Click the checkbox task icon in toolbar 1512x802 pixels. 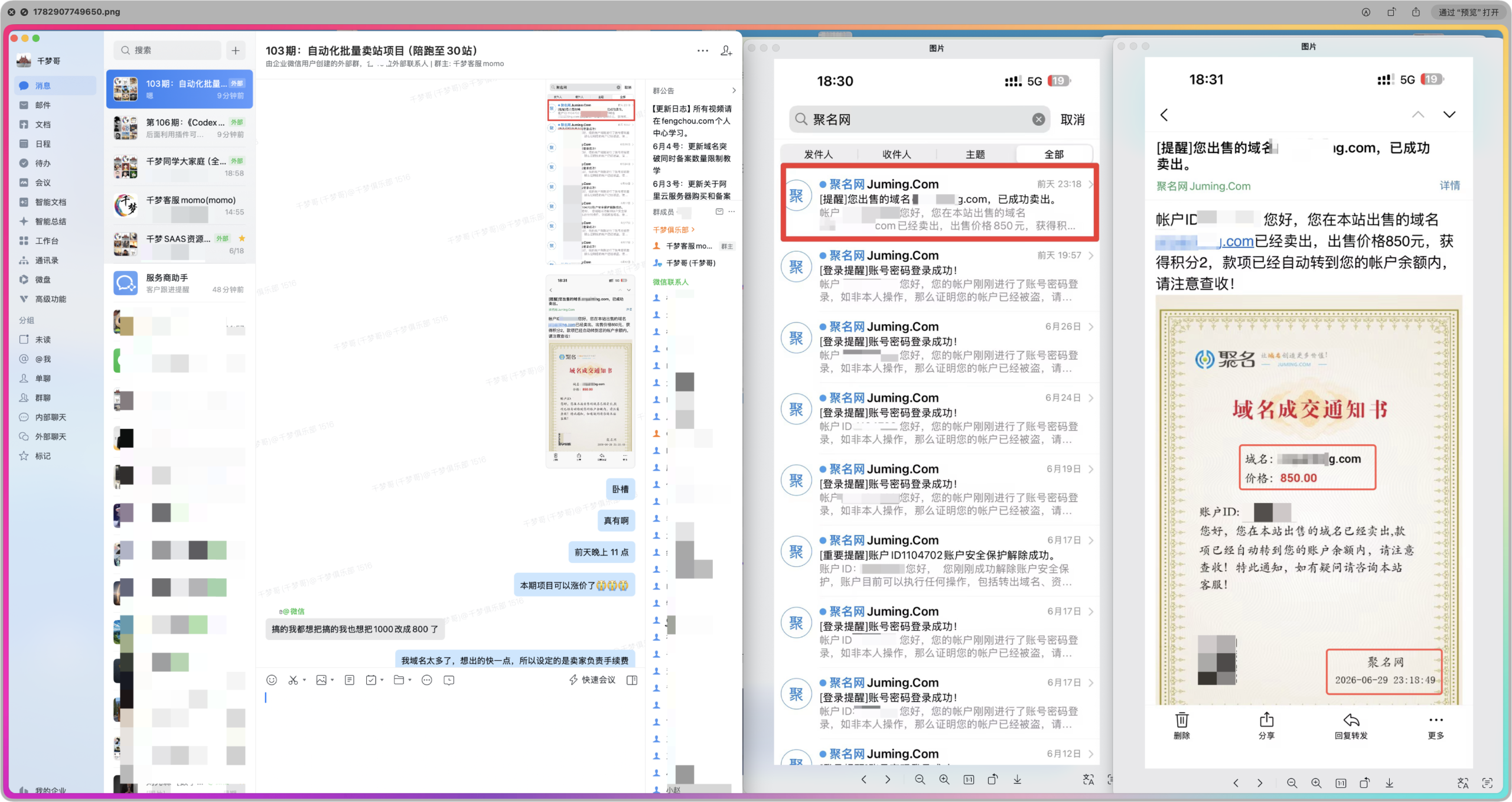point(371,680)
